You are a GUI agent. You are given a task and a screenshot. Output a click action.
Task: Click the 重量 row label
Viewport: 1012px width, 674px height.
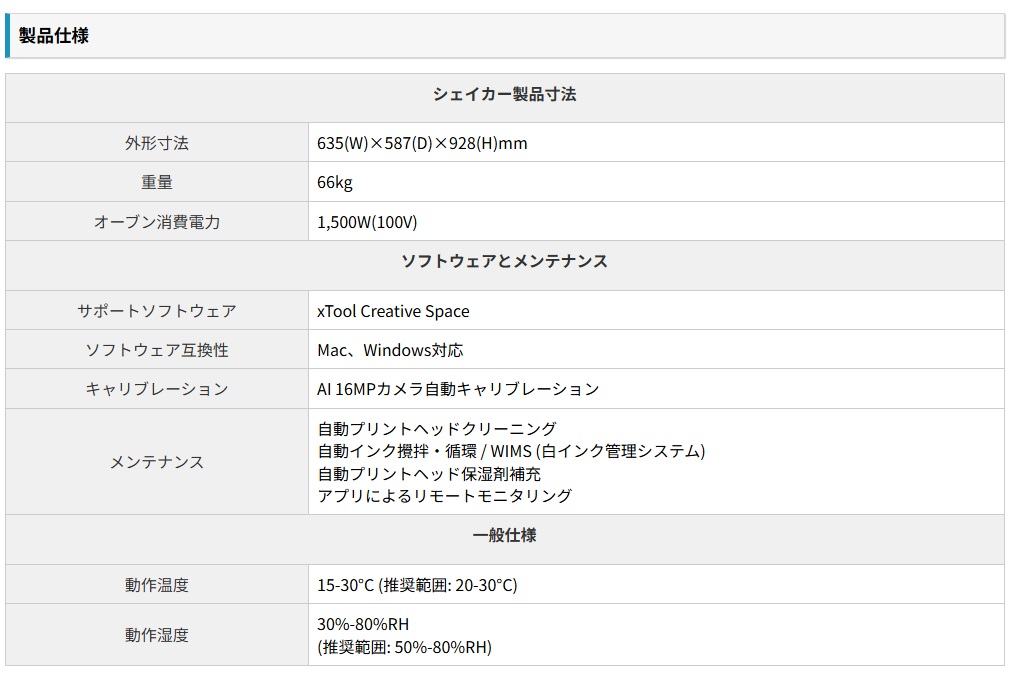click(157, 182)
